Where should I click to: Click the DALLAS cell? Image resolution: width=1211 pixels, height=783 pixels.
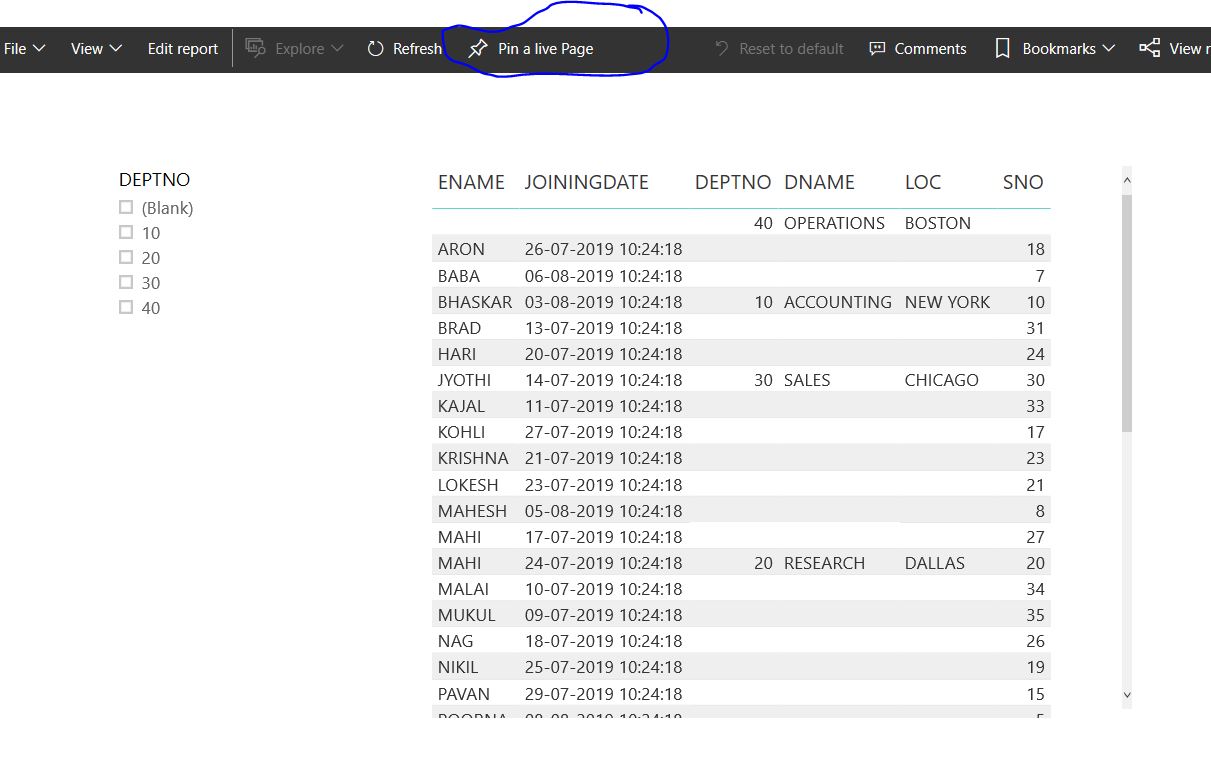935,563
